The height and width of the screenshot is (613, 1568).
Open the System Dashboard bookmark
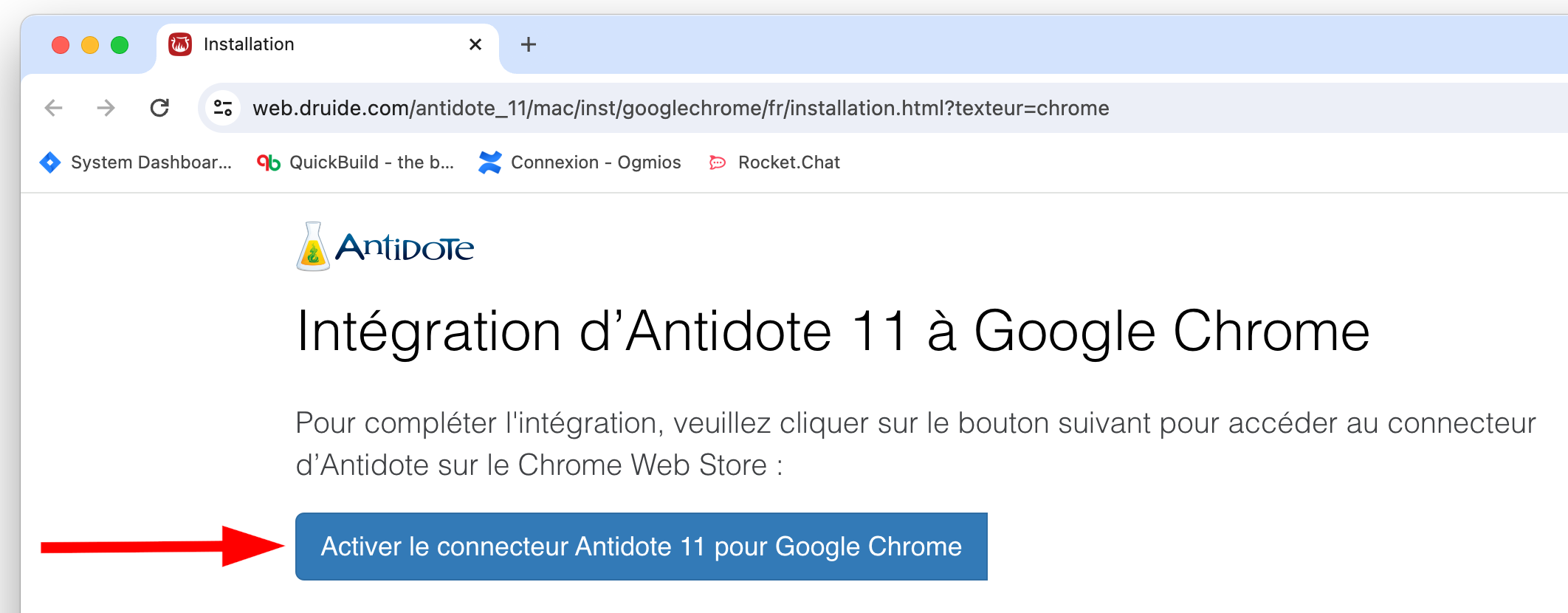pos(136,162)
